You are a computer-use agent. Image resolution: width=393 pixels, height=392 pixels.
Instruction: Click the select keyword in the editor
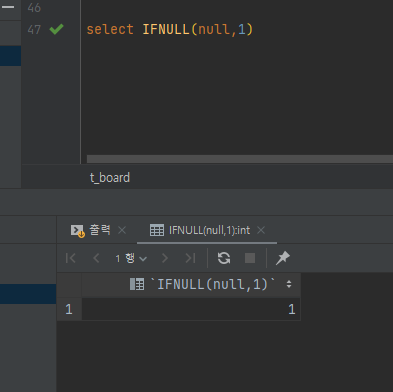pos(110,29)
